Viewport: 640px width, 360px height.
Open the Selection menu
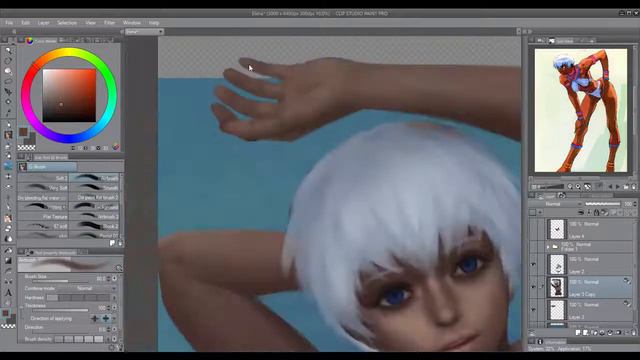coord(67,23)
